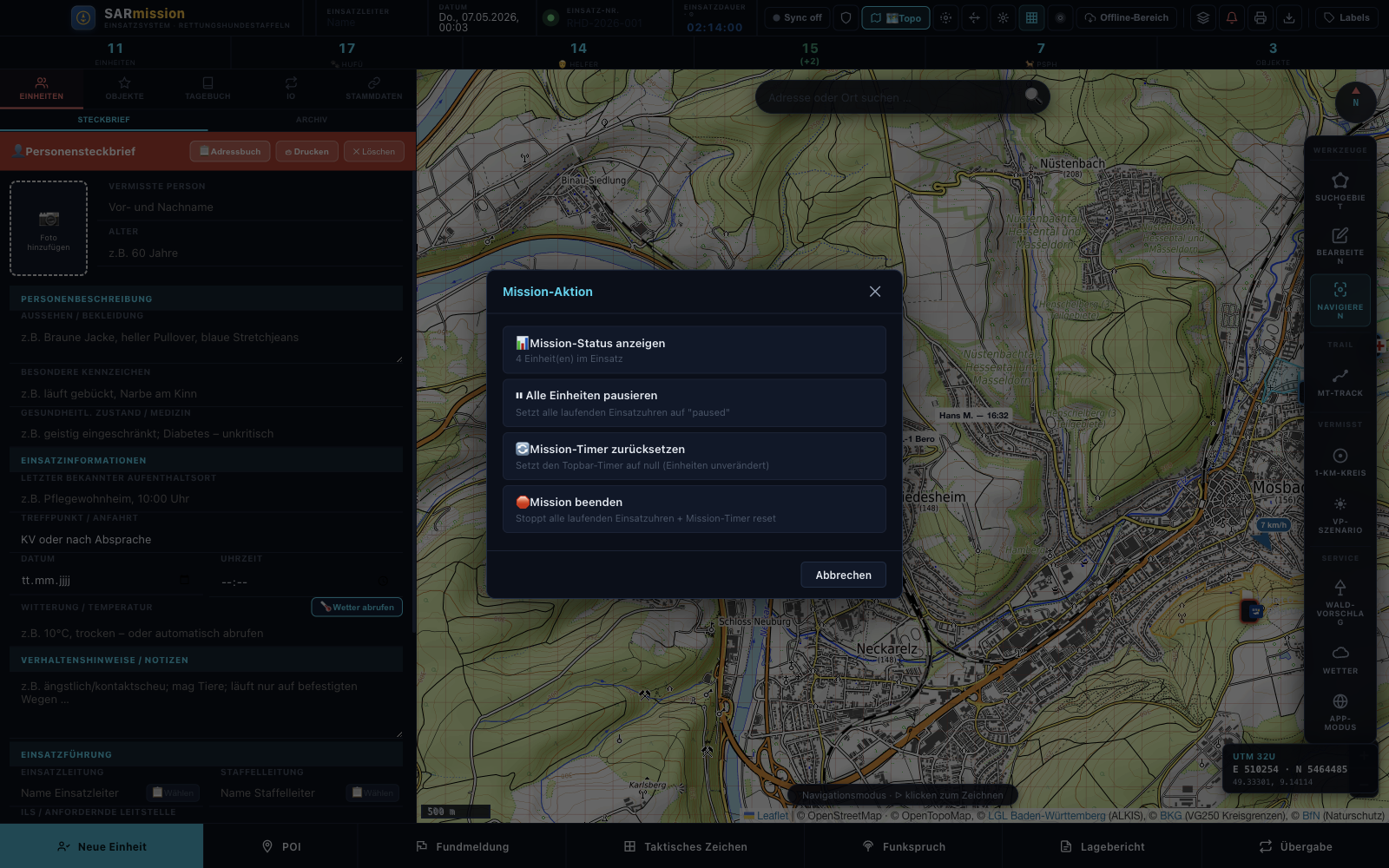This screenshot has height=868, width=1389.
Task: Click the Adressbuch button
Action: (x=230, y=151)
